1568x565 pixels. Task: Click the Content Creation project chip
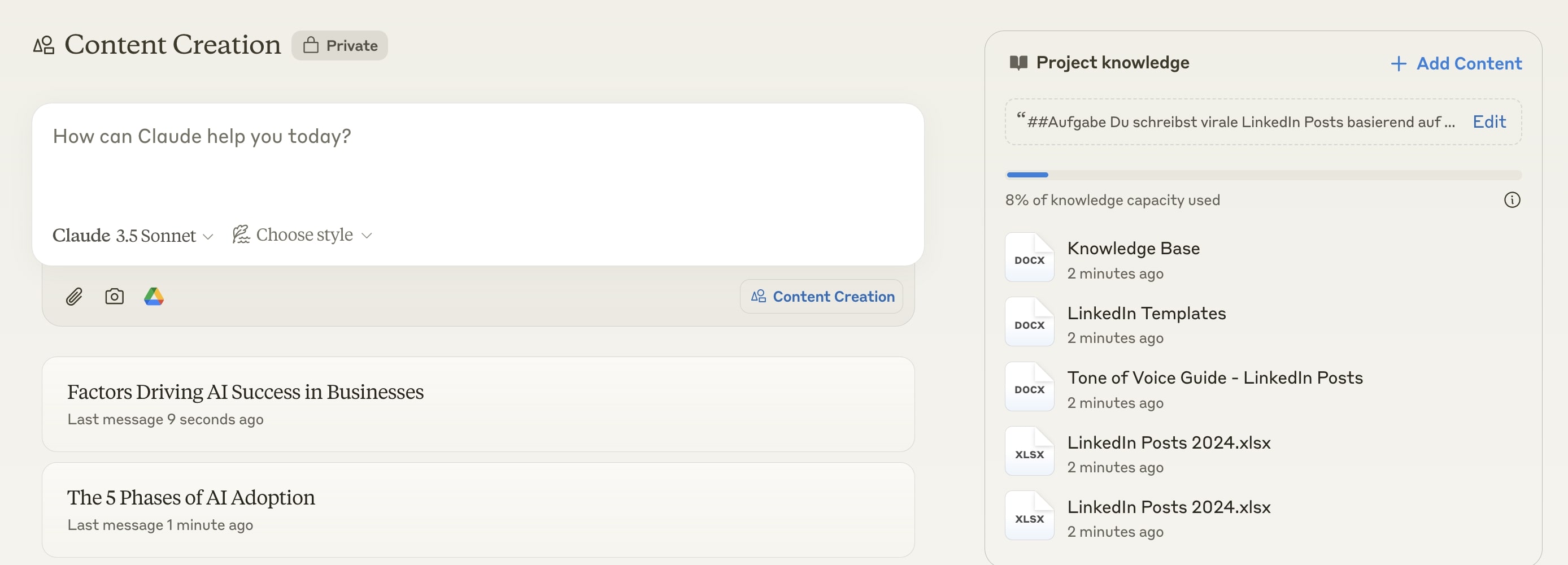coord(821,297)
